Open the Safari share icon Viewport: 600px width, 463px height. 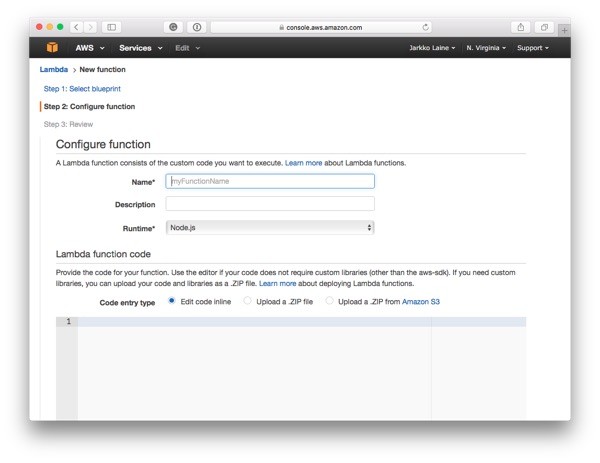[520, 27]
